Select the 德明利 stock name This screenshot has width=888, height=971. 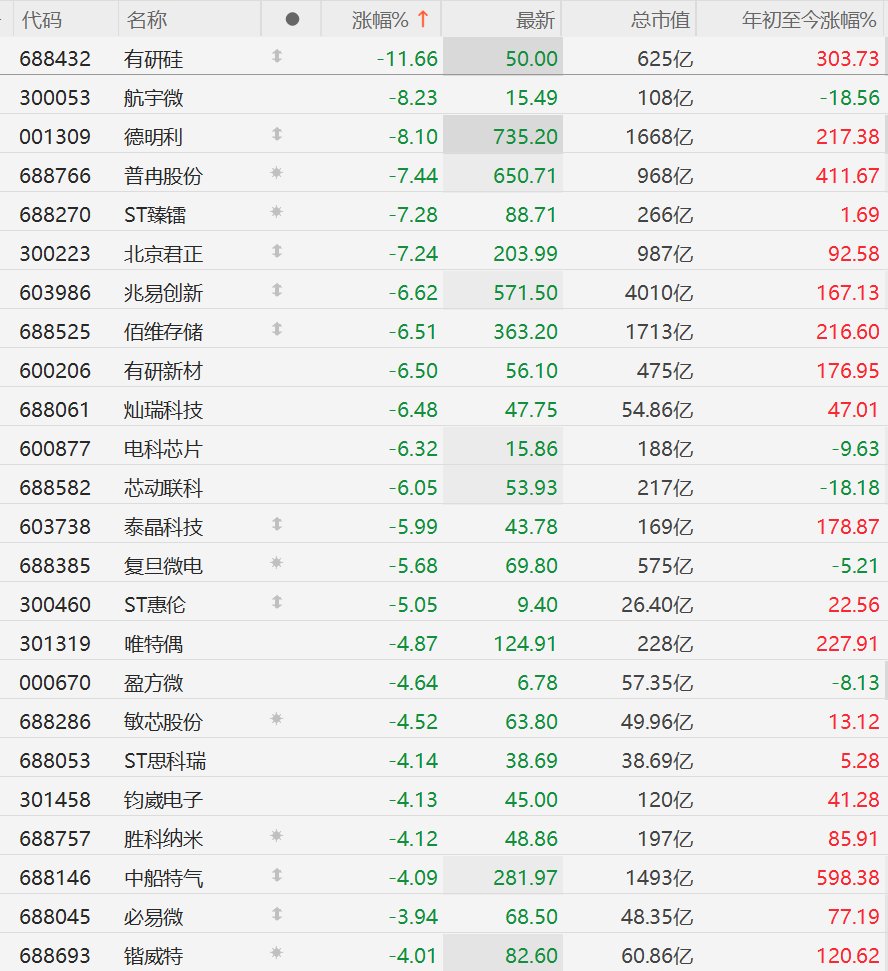tap(154, 137)
